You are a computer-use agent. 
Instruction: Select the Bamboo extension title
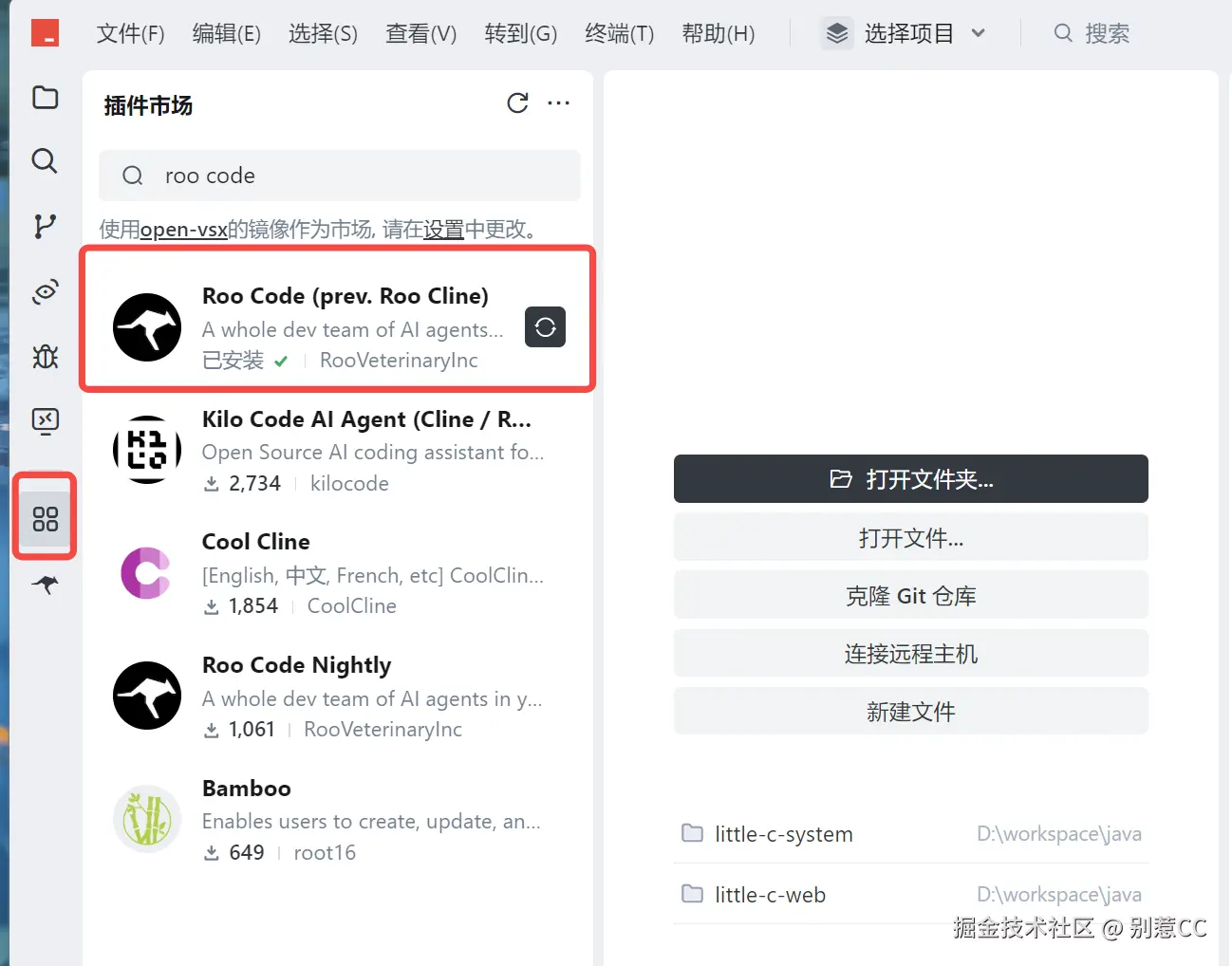[247, 789]
